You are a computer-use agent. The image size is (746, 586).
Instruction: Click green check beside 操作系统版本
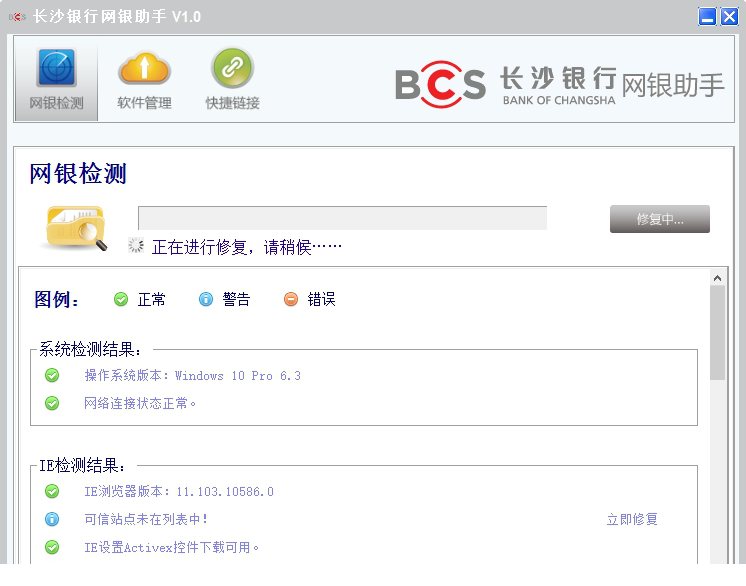click(x=52, y=375)
